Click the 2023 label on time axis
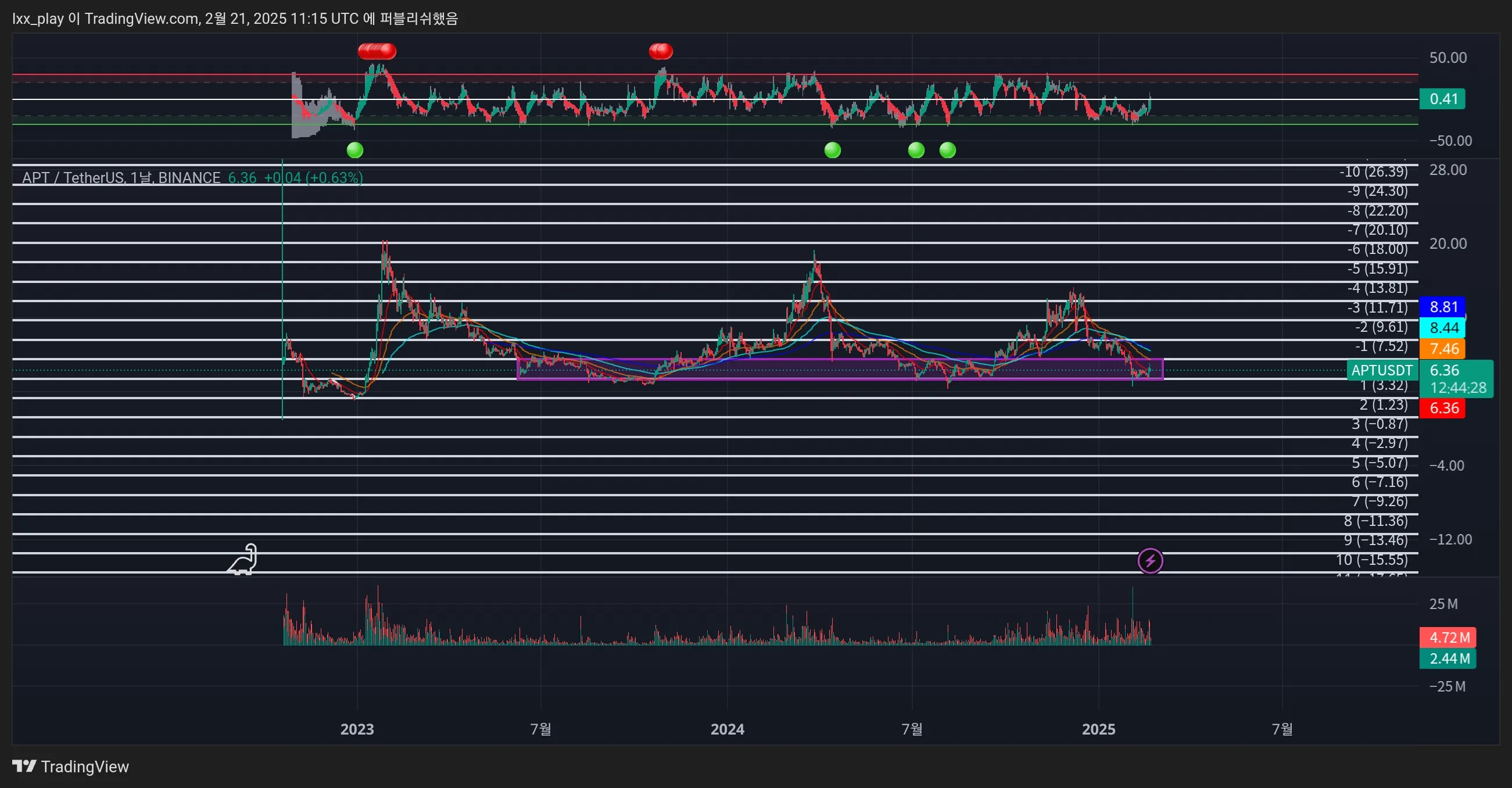The width and height of the screenshot is (1512, 788). tap(357, 729)
